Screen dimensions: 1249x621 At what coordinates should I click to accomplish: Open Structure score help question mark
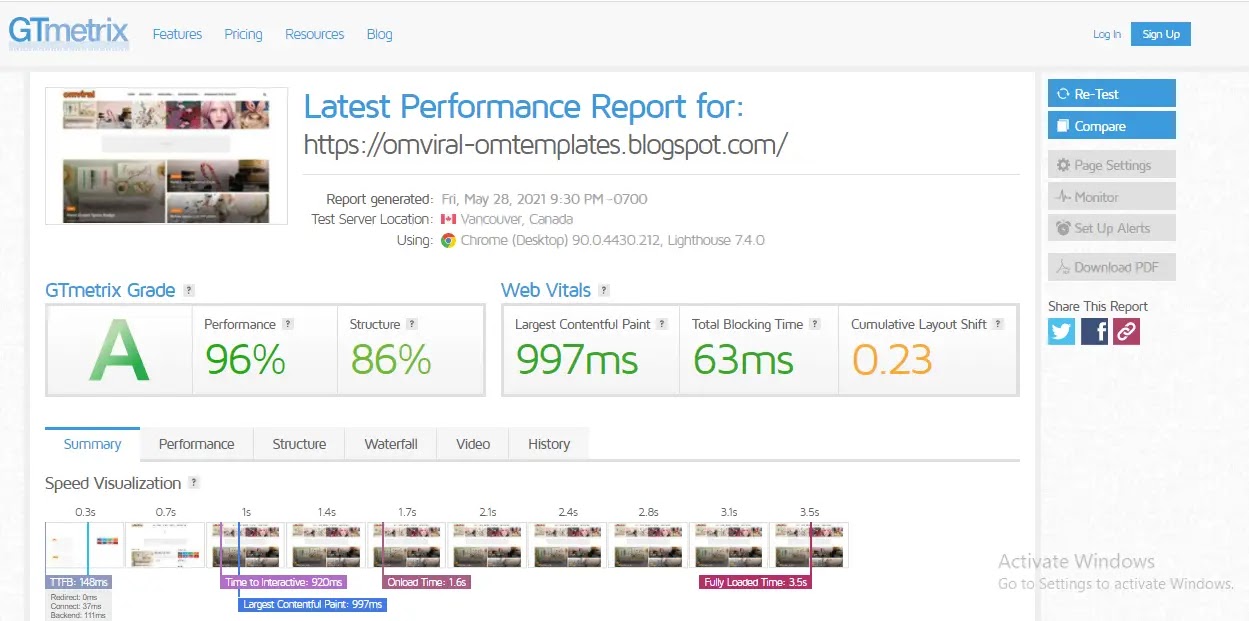point(412,324)
